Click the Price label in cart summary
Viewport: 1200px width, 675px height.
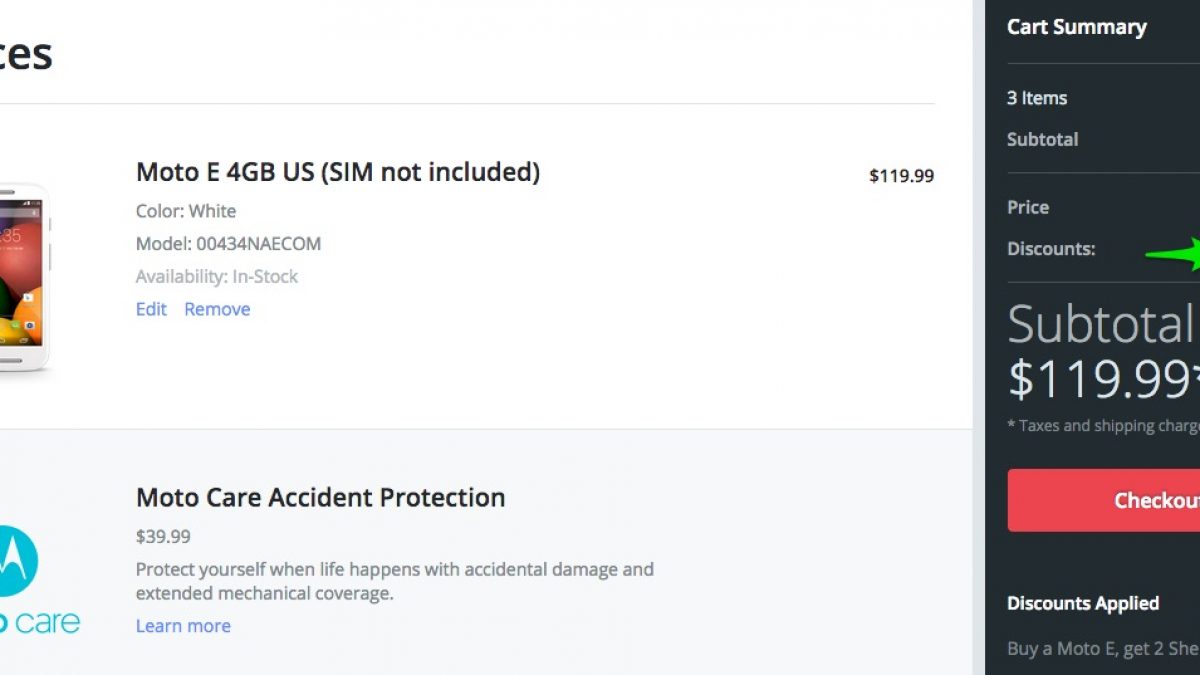pos(1028,207)
